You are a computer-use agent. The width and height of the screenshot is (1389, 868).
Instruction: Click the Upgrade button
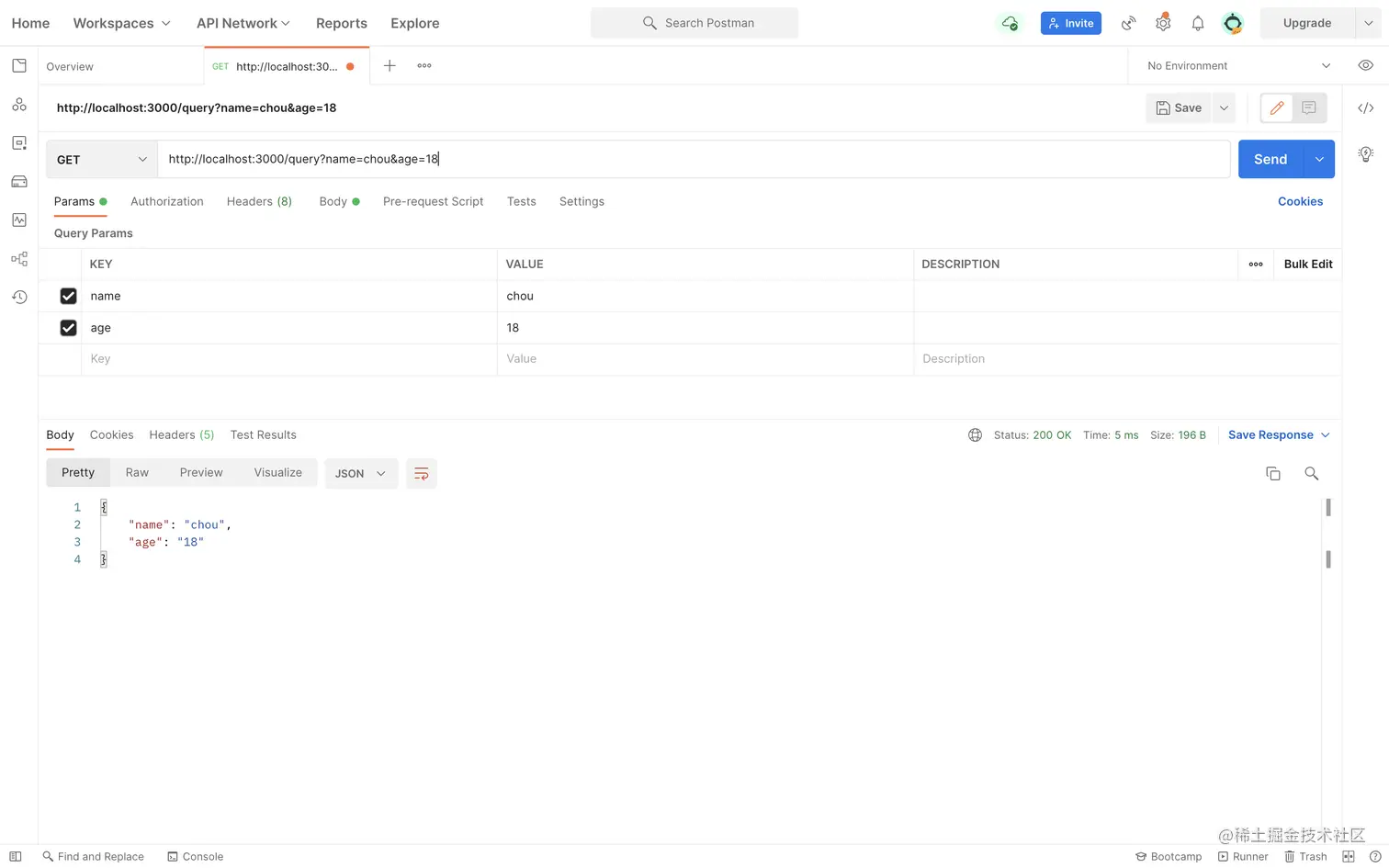1307,23
